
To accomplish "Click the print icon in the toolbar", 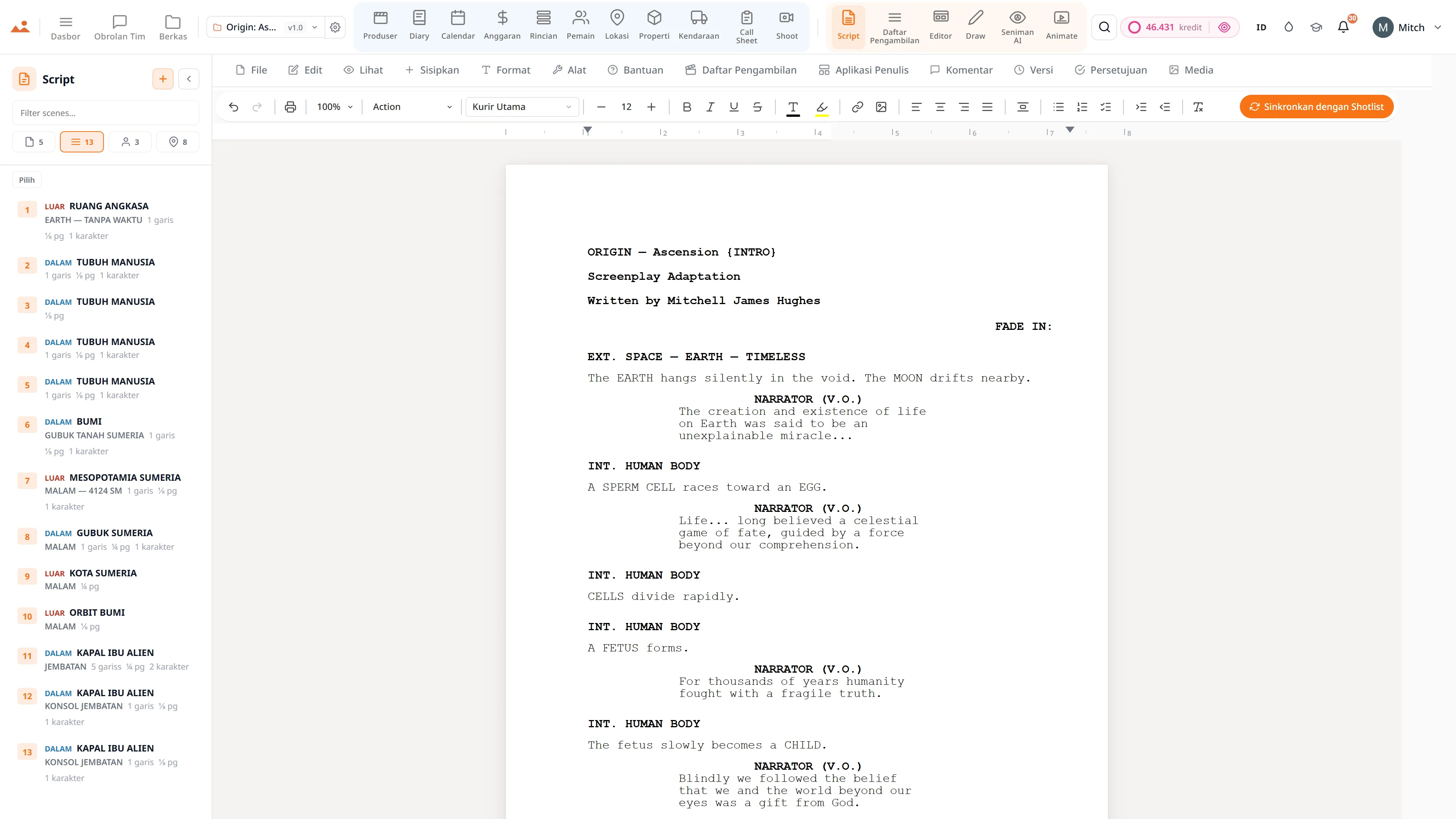I will (290, 107).
